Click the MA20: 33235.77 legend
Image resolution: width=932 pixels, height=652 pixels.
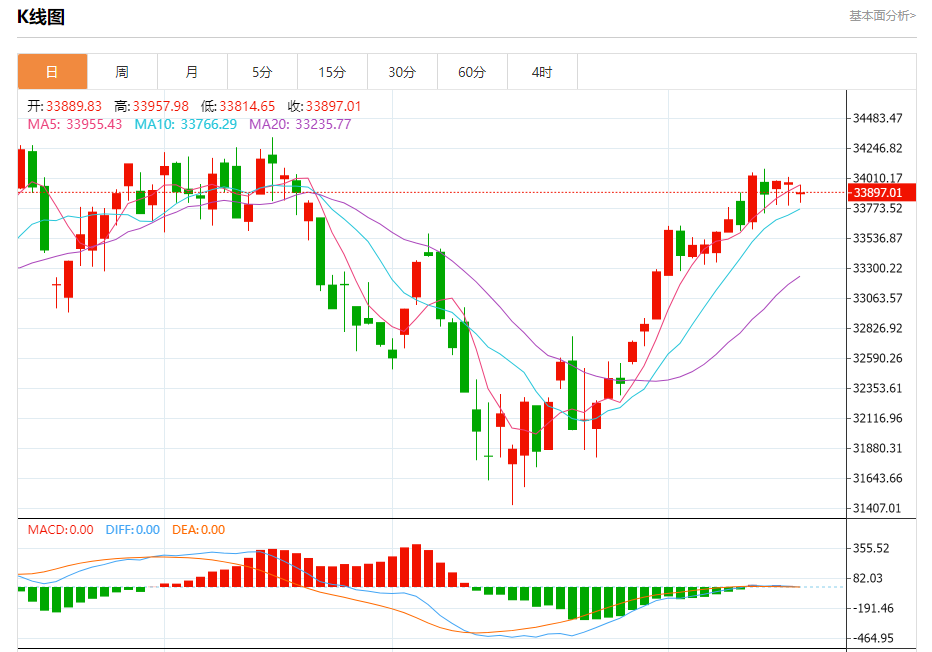300,124
